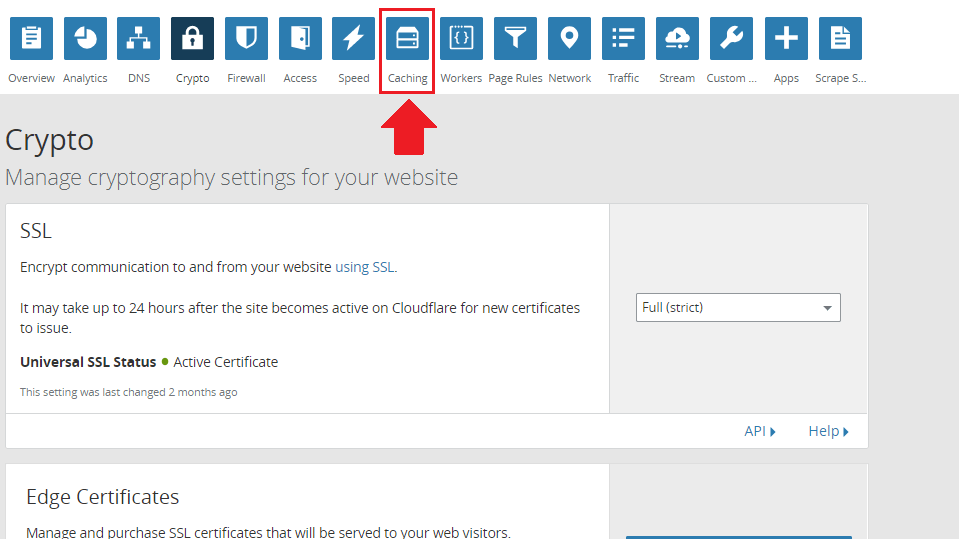Open the Page Rules funnel icon
The width and height of the screenshot is (959, 539).
pyautogui.click(x=516, y=39)
